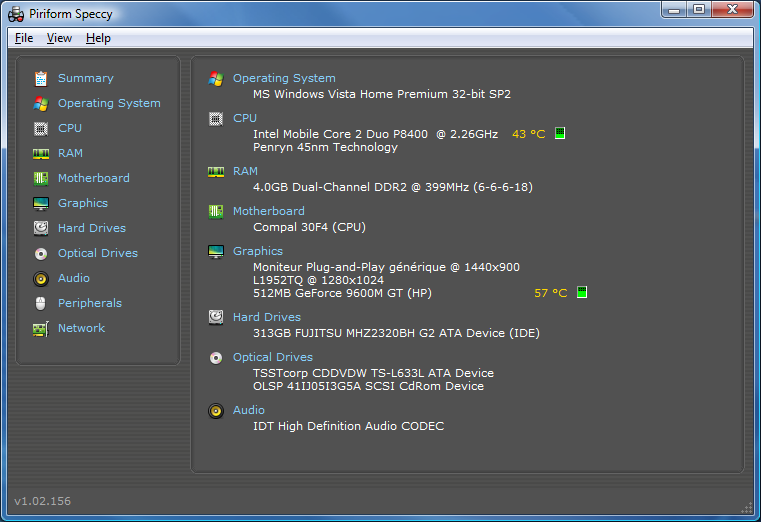
Task: Click the Hard Drives icon in main panel
Action: (216, 317)
